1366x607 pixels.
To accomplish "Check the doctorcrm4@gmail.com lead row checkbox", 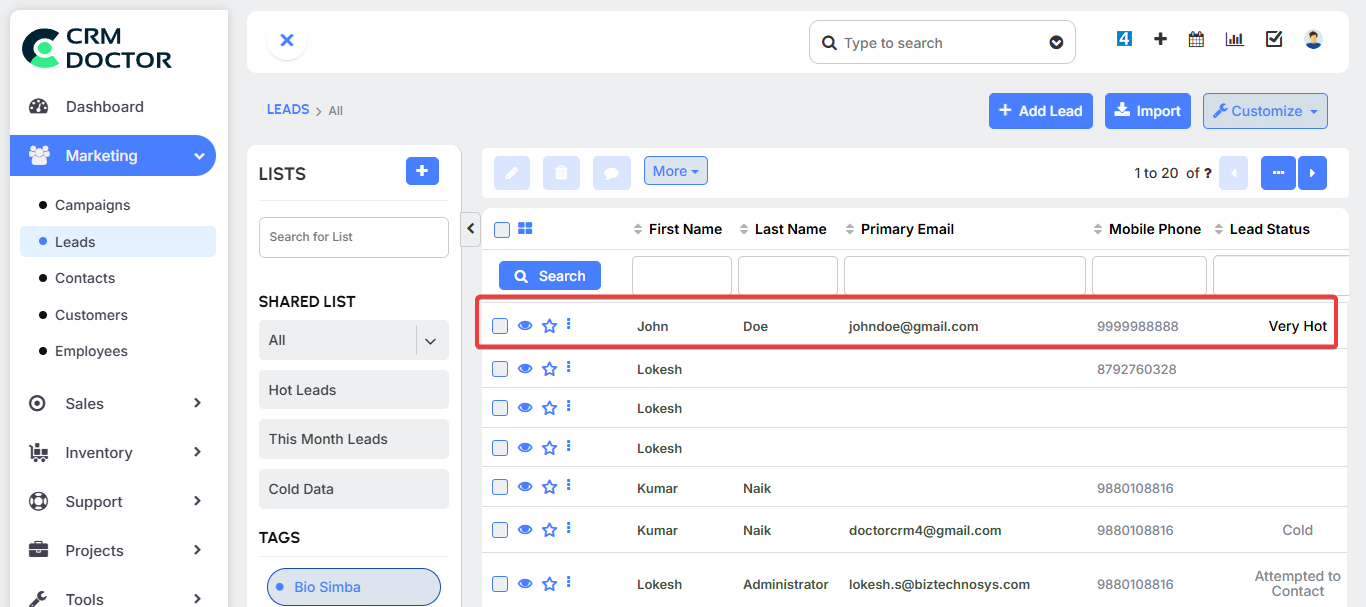I will (500, 530).
